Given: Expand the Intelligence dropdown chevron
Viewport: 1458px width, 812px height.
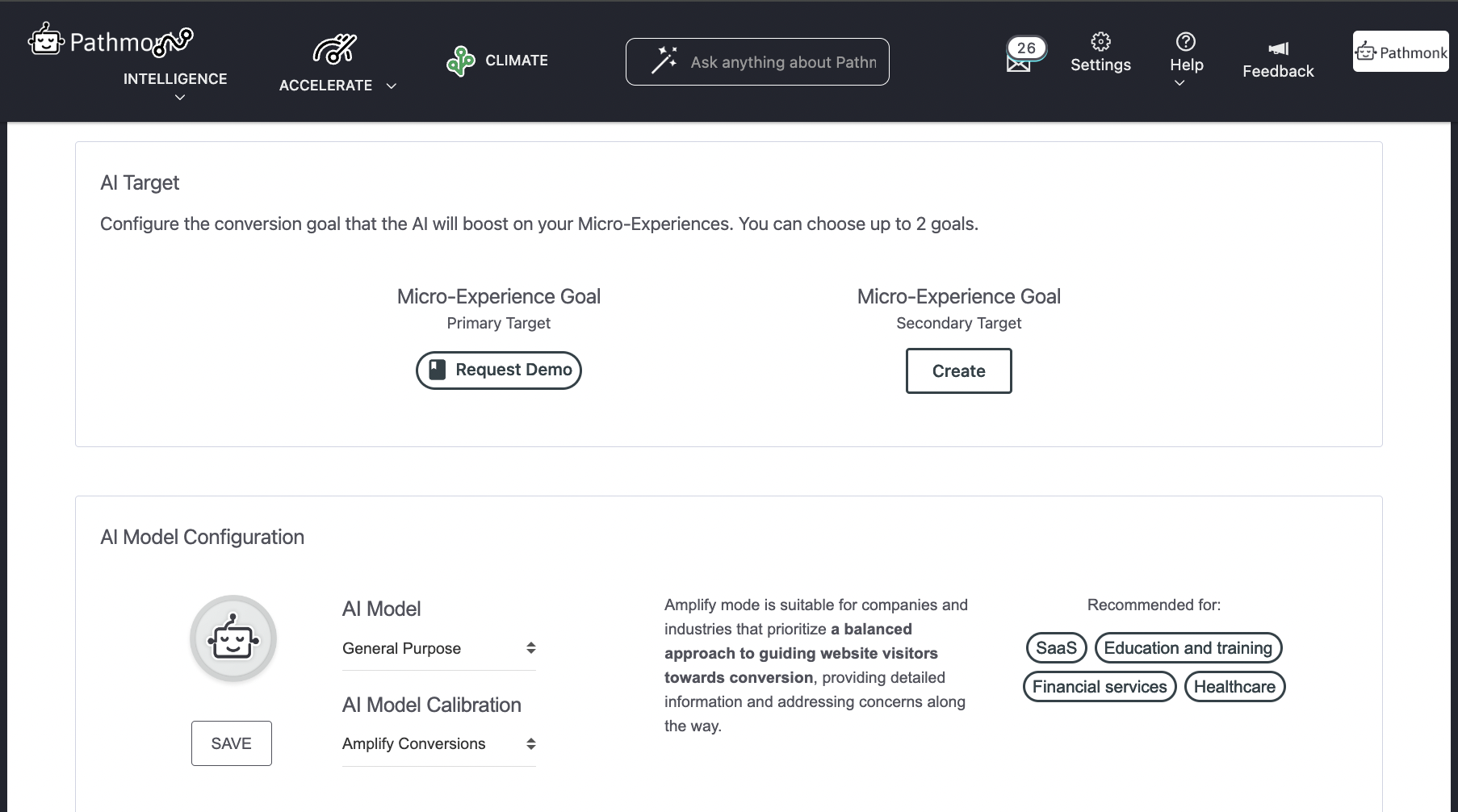Looking at the screenshot, I should coord(179,98).
